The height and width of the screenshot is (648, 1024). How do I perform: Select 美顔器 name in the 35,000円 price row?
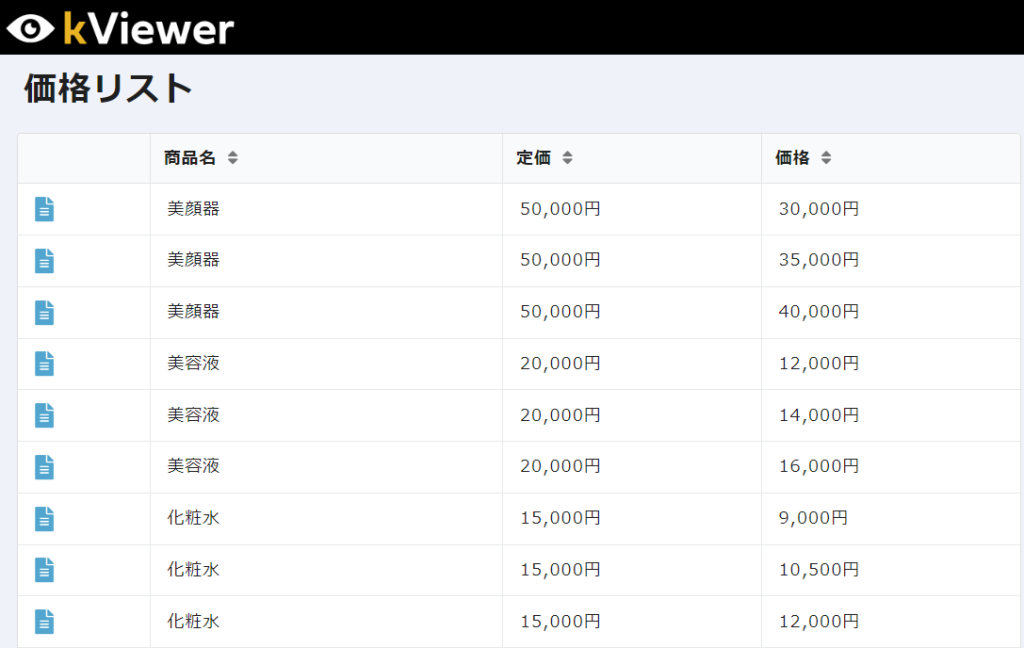[x=193, y=260]
